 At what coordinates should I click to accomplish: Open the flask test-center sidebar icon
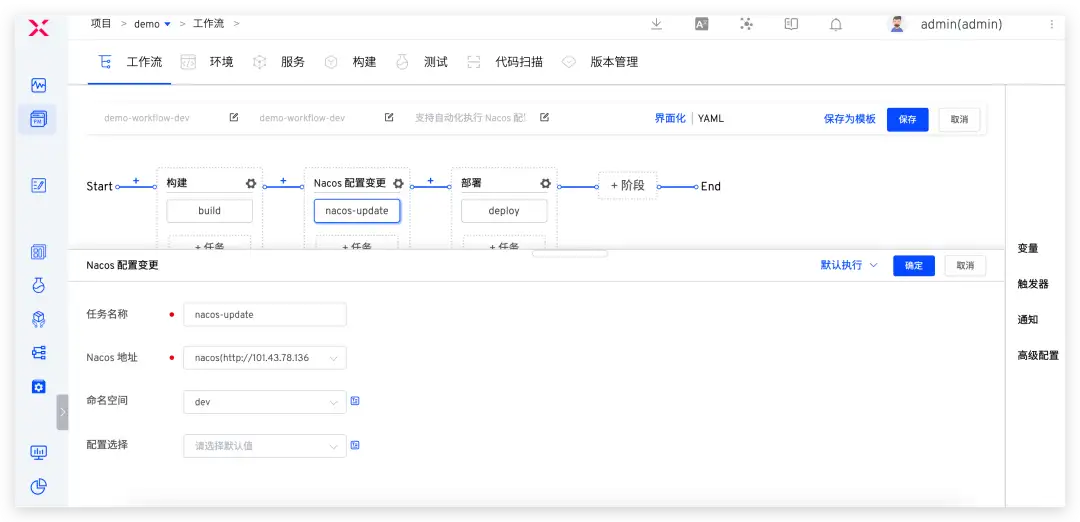click(x=39, y=285)
